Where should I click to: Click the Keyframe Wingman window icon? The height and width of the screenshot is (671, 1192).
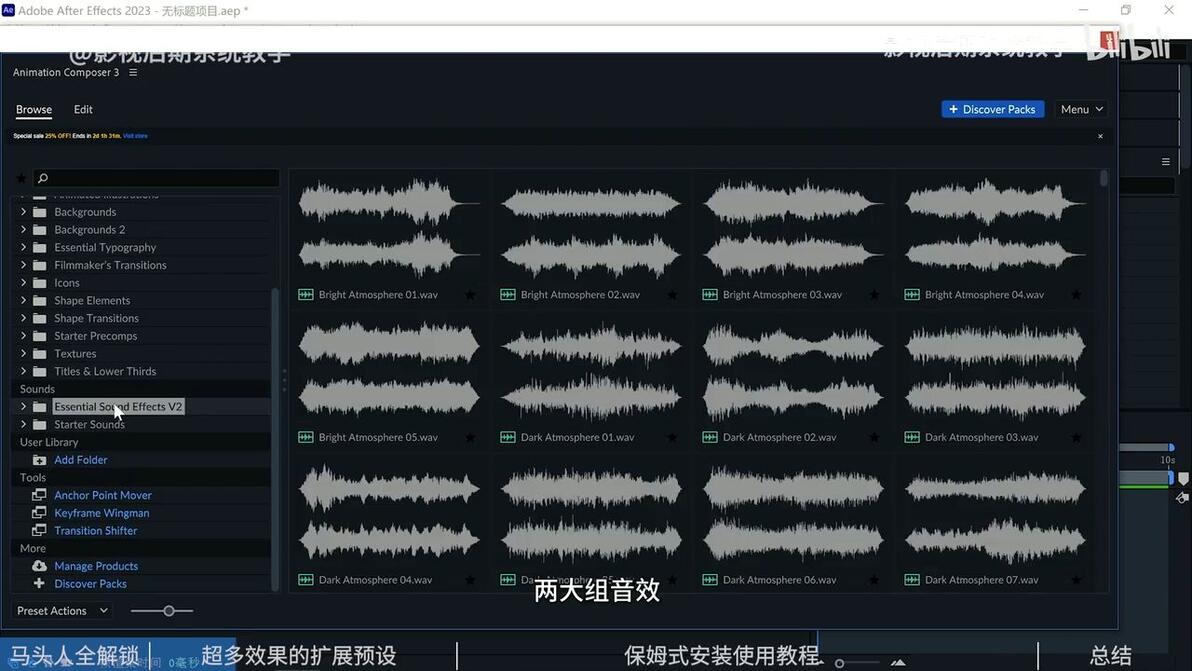click(39, 513)
